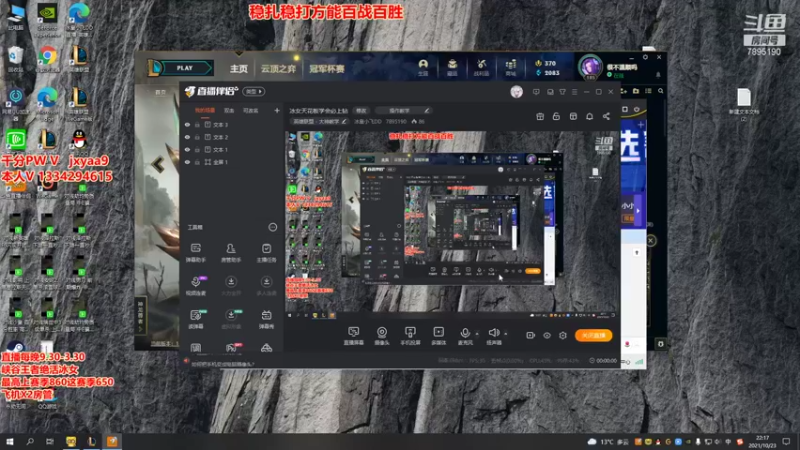Screen dimensions: 800x450
Task: Select the third scene tab in sources panel
Action: tap(250, 110)
